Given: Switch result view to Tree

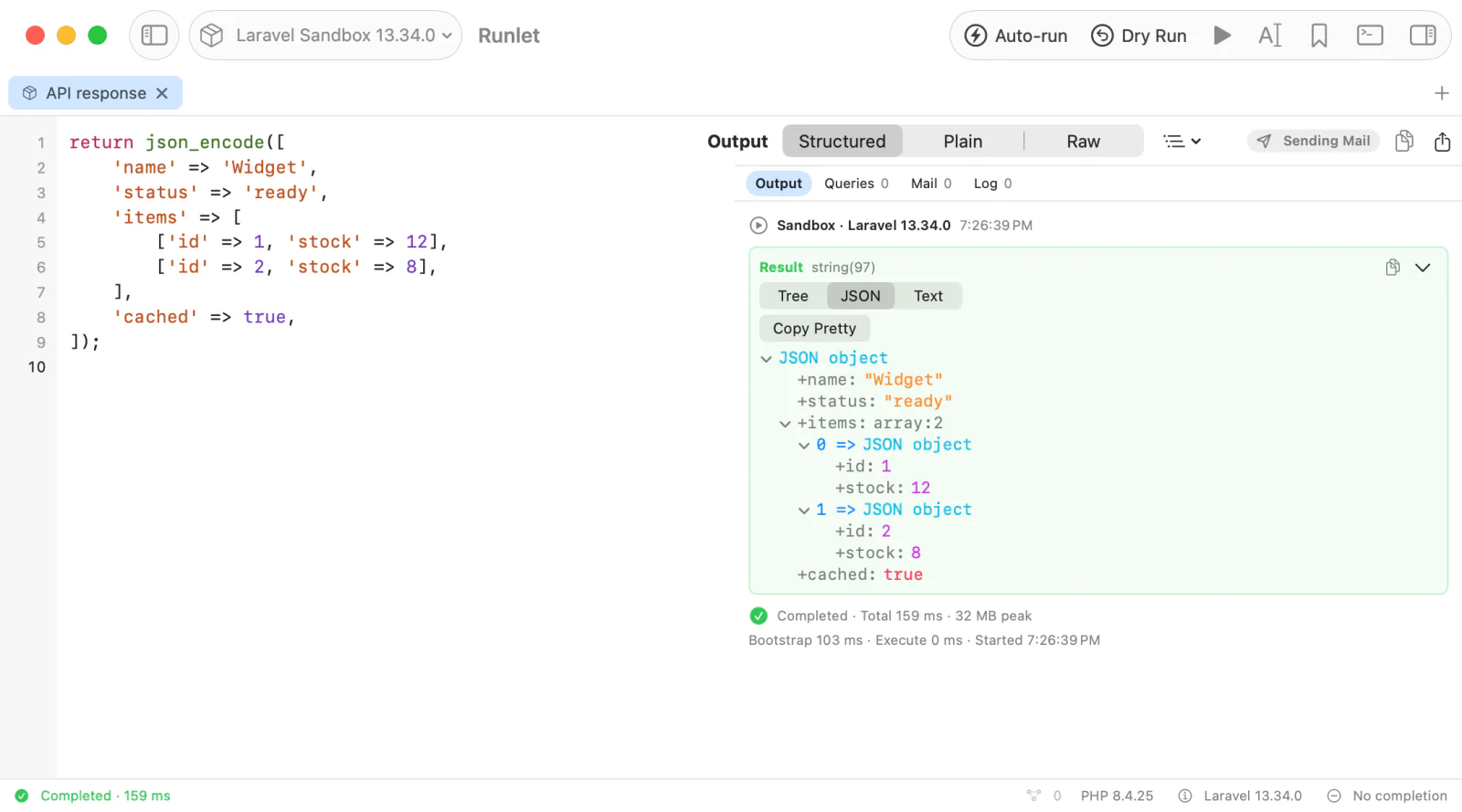Looking at the screenshot, I should 793,296.
